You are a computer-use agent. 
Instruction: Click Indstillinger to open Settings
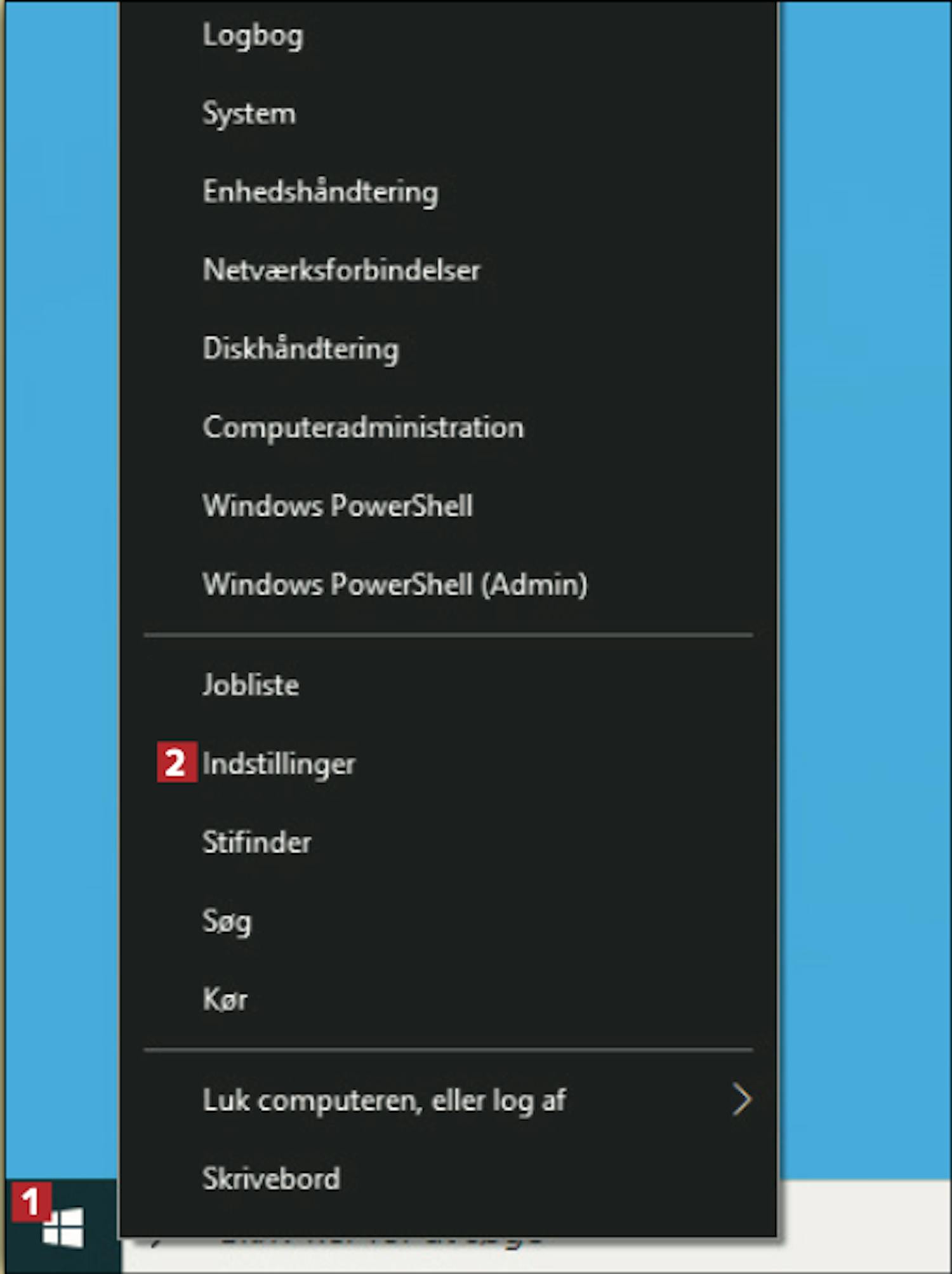tap(279, 764)
